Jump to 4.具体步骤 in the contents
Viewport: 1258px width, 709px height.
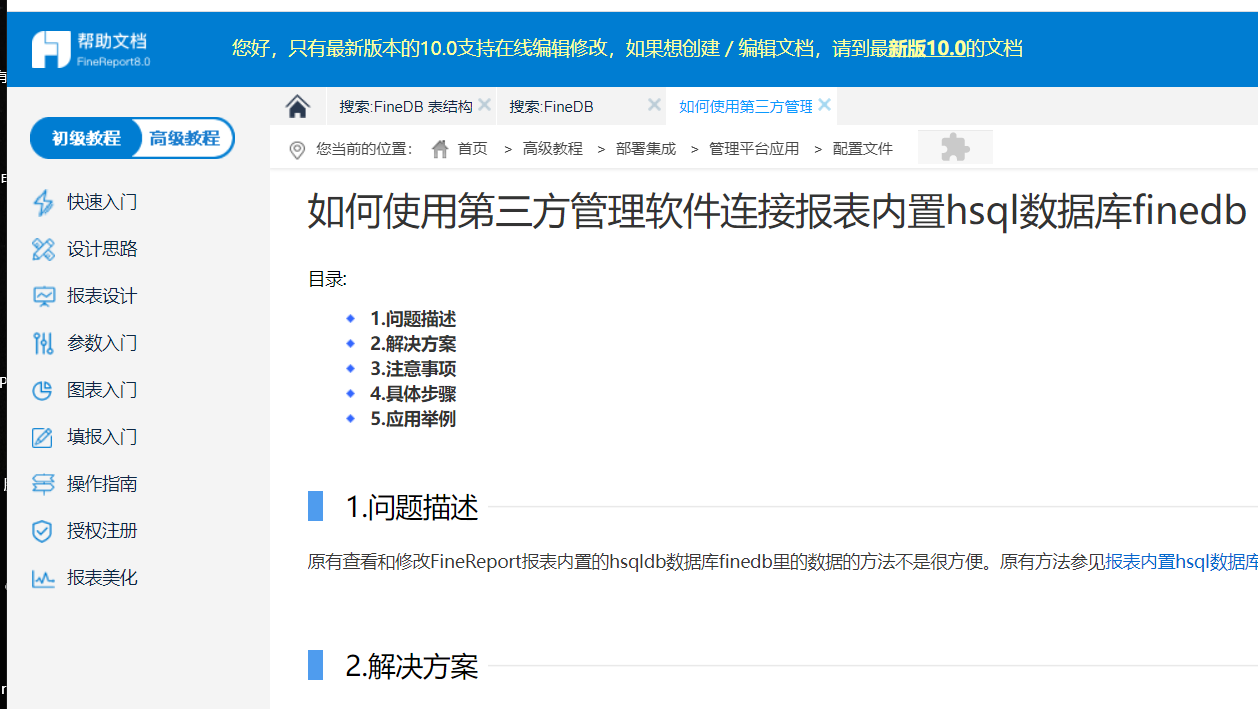tap(413, 394)
